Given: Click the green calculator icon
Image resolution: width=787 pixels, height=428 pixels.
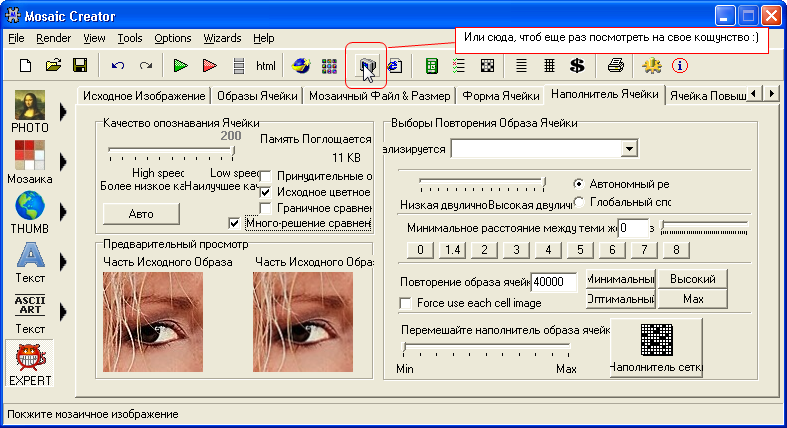Looking at the screenshot, I should click(x=431, y=66).
